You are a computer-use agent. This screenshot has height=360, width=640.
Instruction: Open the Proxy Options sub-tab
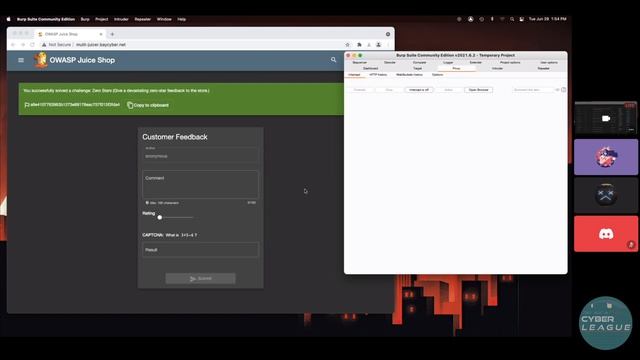pyautogui.click(x=437, y=75)
